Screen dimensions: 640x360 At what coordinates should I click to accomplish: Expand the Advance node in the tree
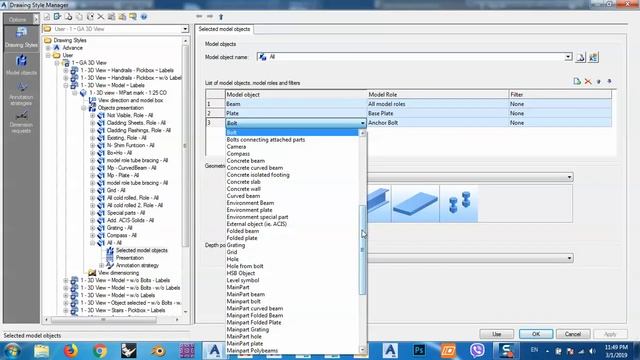click(48, 48)
